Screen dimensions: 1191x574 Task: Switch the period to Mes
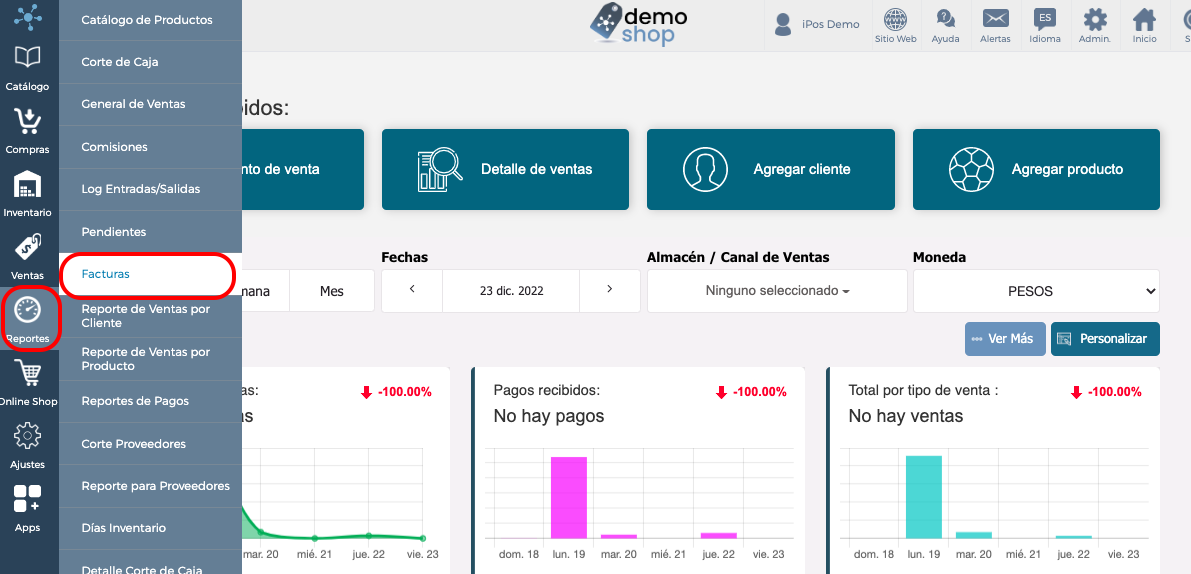coord(332,291)
